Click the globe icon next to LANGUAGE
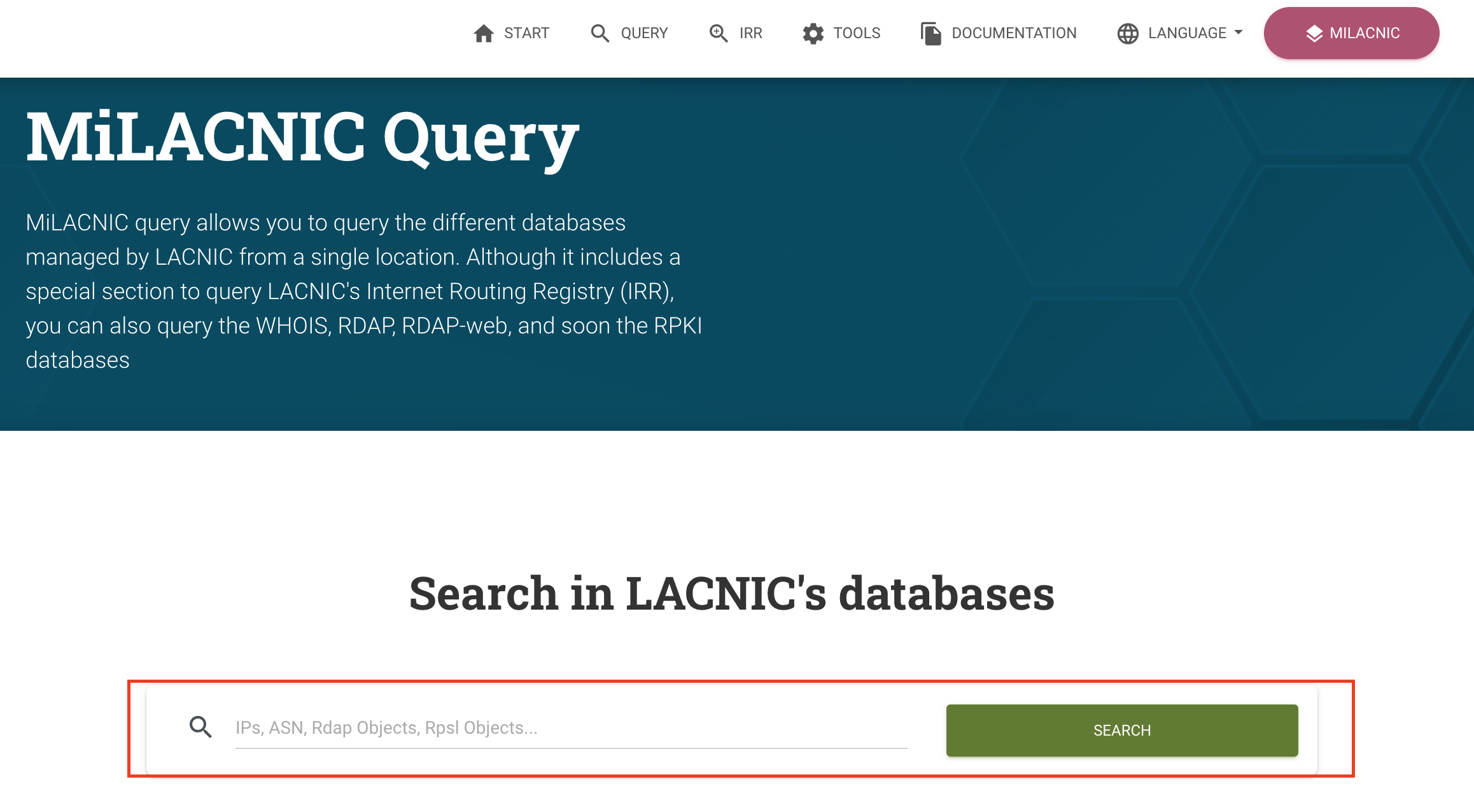Screen dimensions: 1474x812 click(x=1127, y=33)
